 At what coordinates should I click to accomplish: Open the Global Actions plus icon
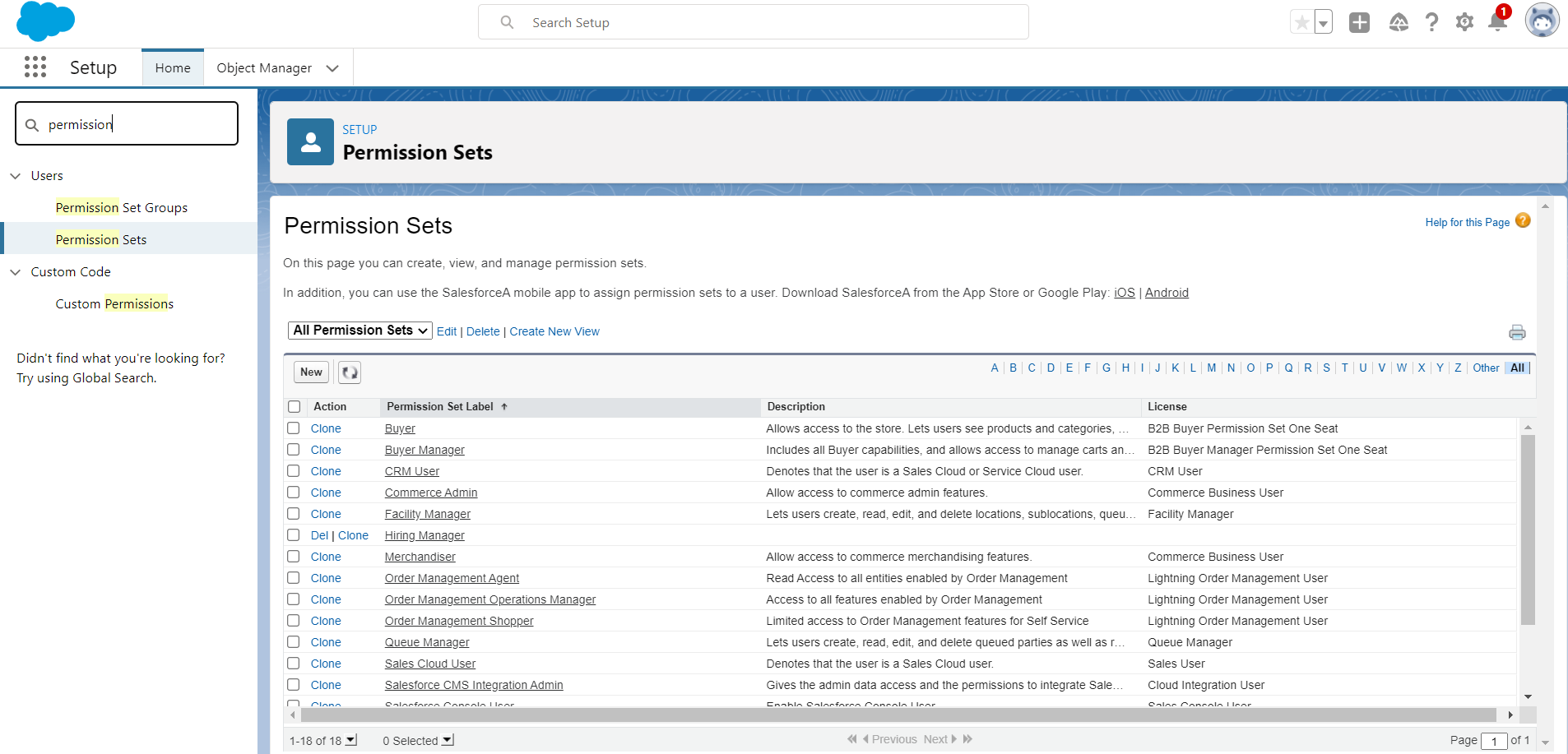(x=1359, y=22)
